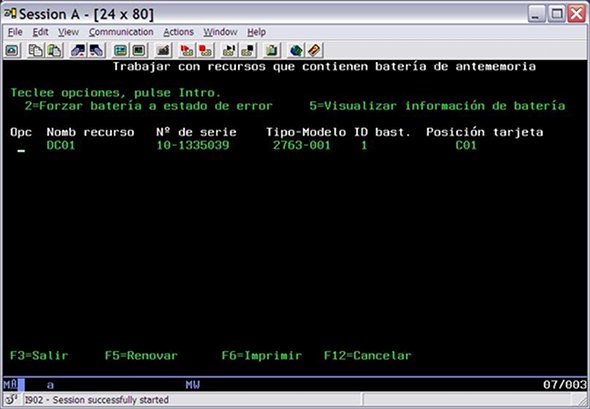Click the globe Support icon in toolbar
The height and width of the screenshot is (409, 590).
coord(296,50)
